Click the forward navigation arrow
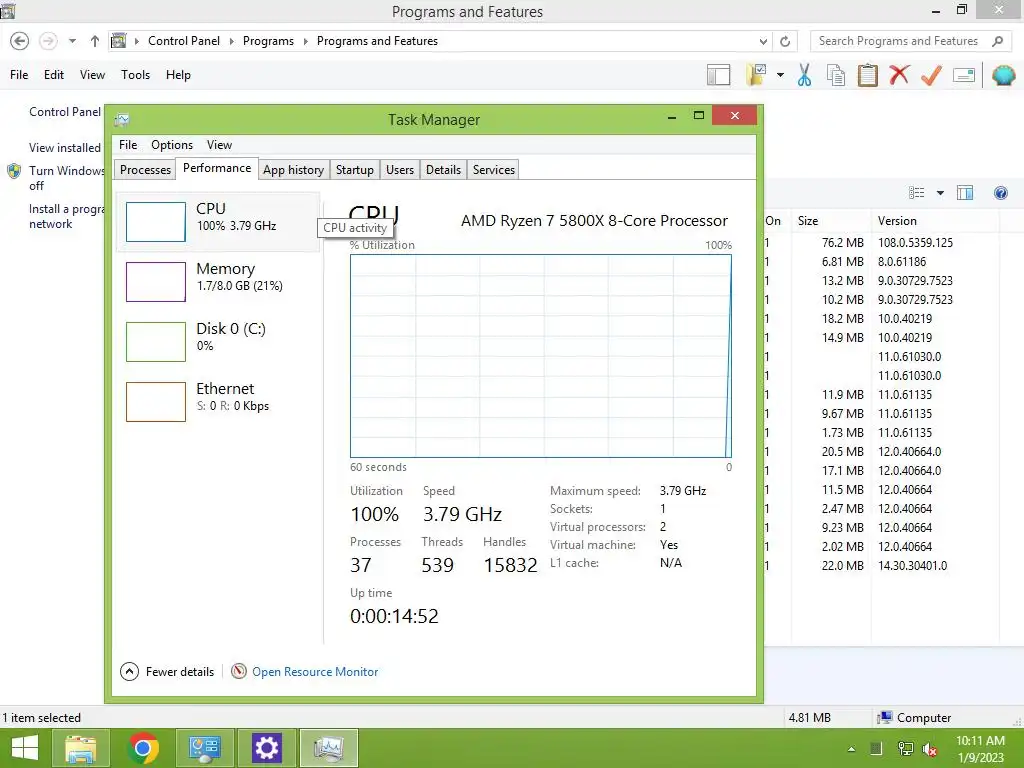 point(48,41)
